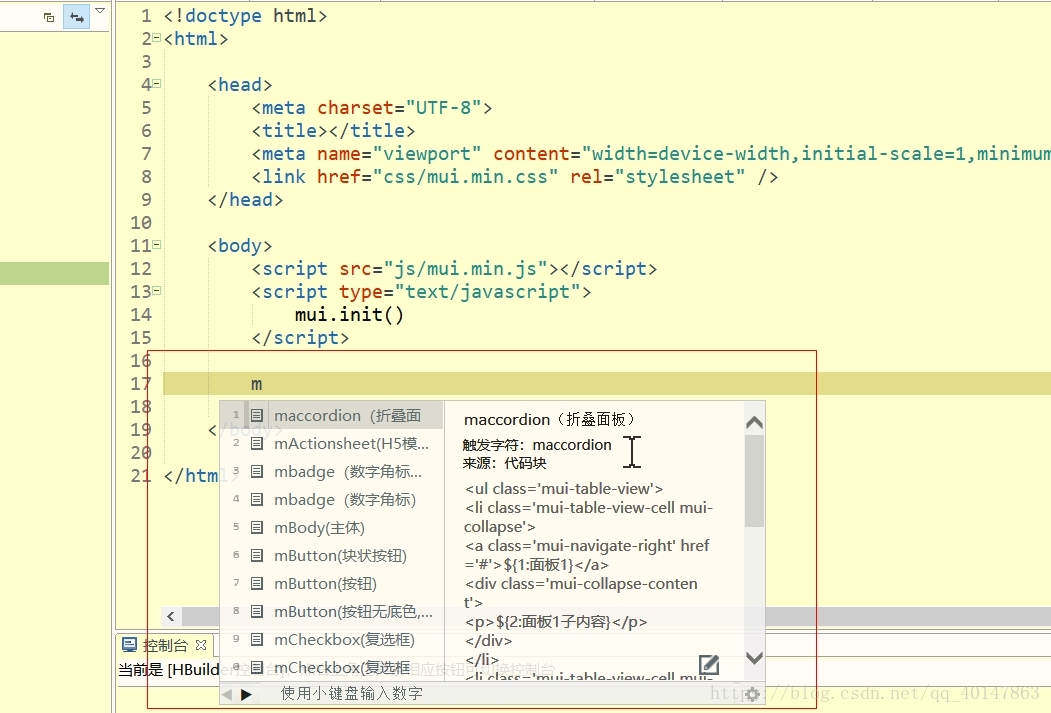Click the <!doctype html> declaration
Screen dimensions: 1051x713
click(x=245, y=15)
